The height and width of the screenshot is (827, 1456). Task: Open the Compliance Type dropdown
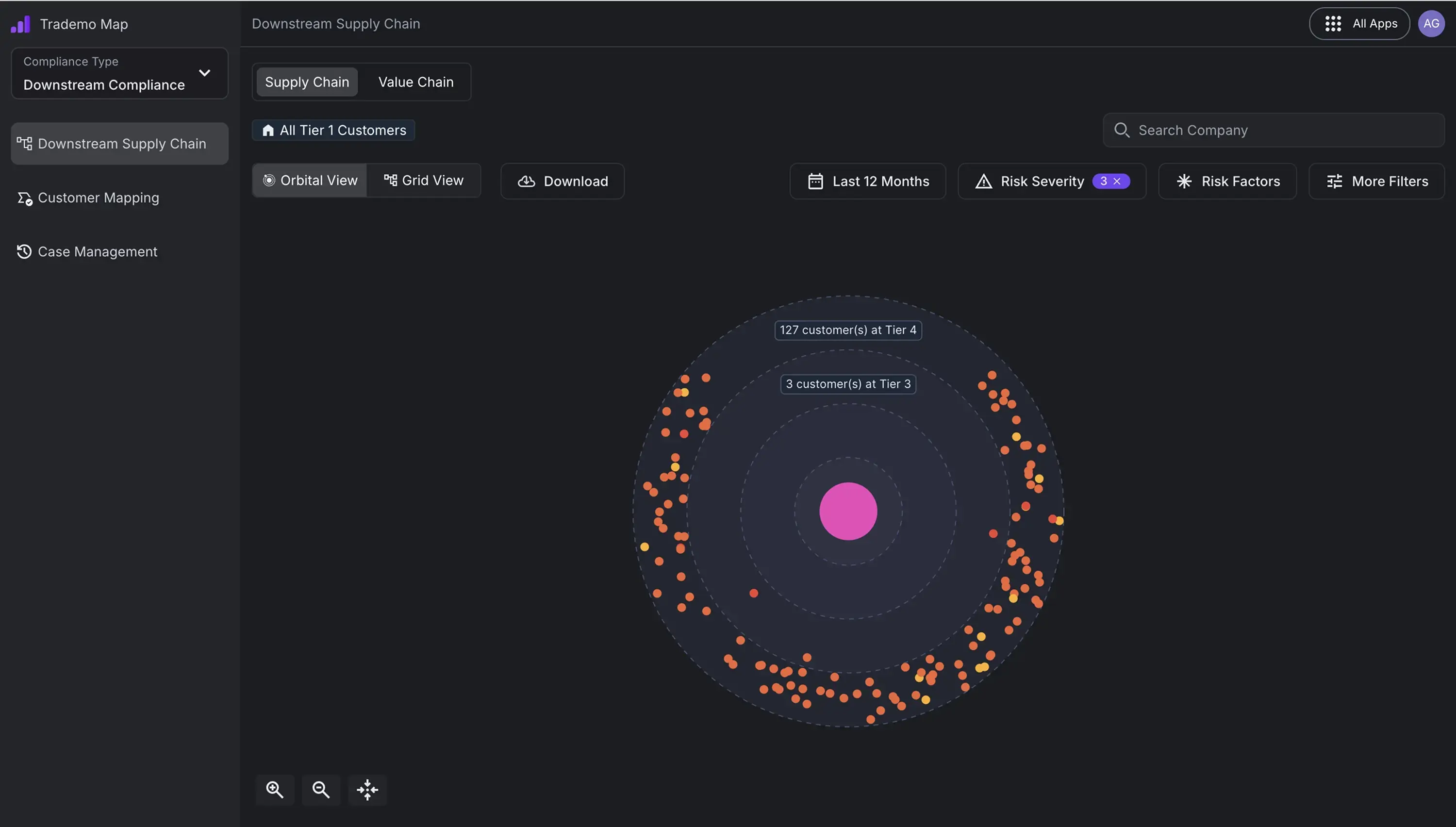(x=119, y=73)
